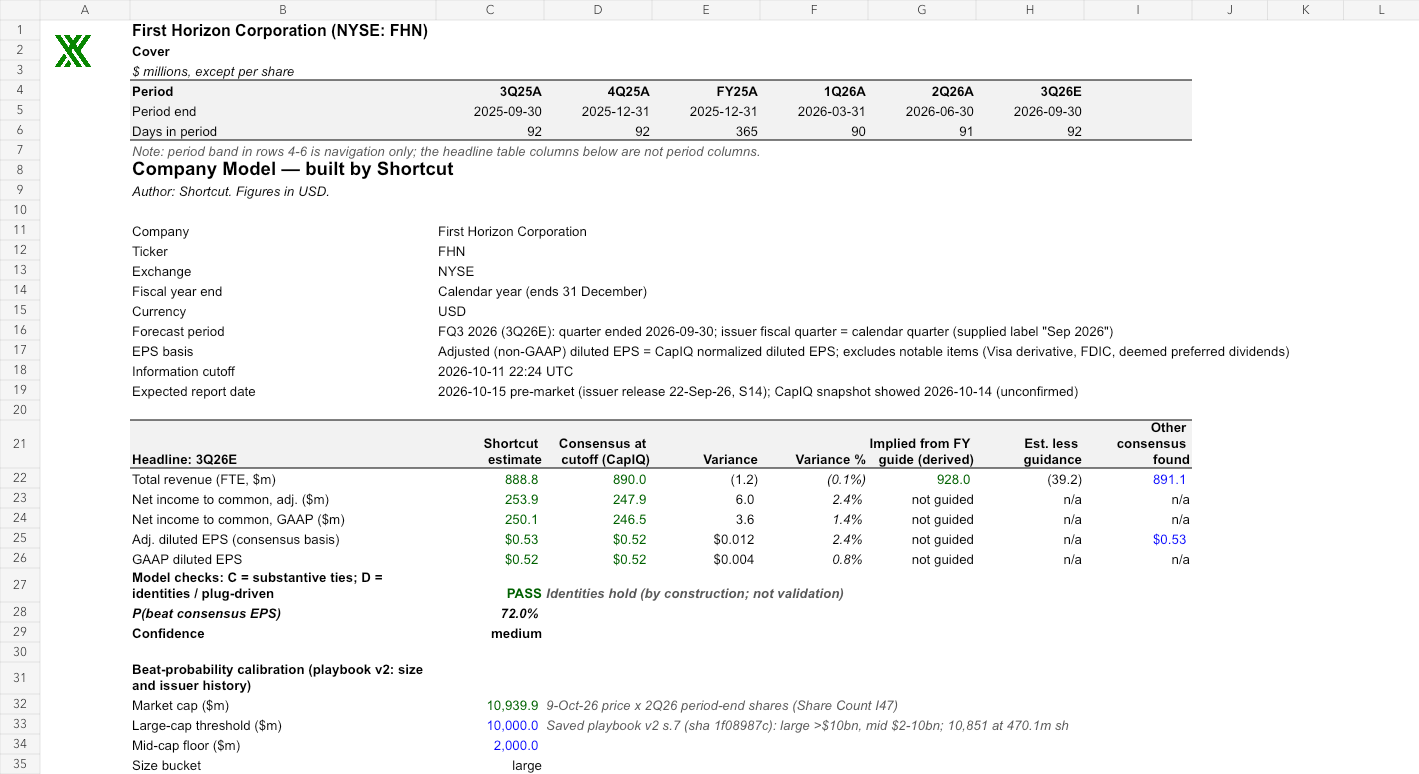Select the 'Headline: 3Q26E' table header

(185, 459)
